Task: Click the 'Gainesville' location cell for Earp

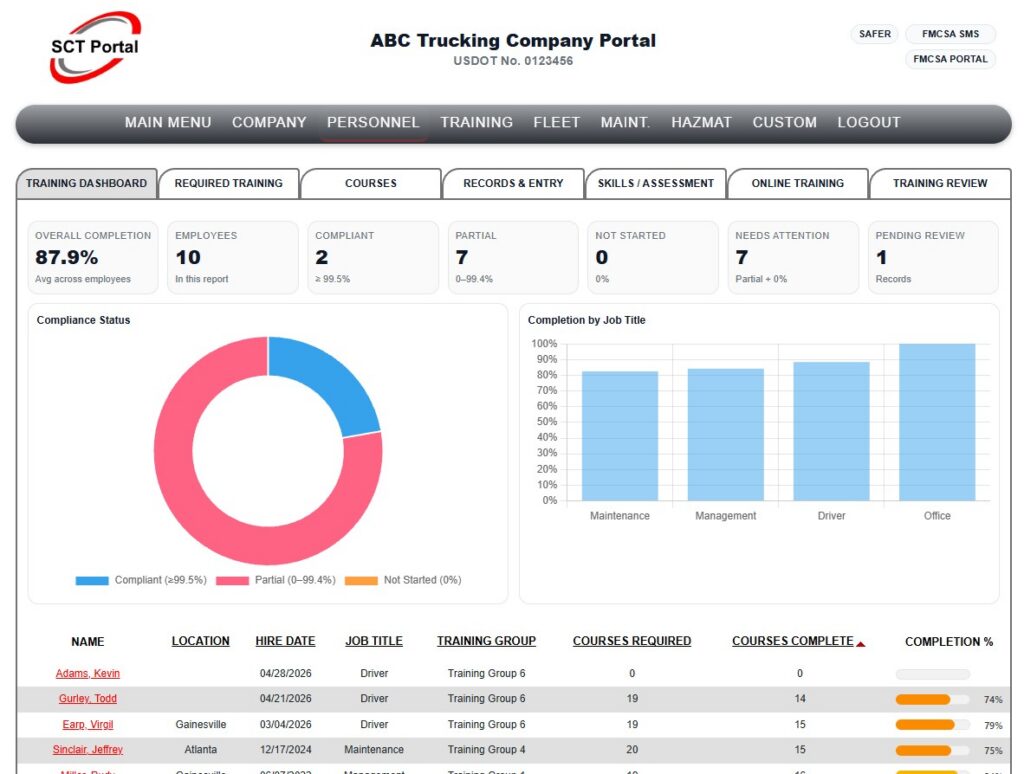Action: click(x=200, y=724)
